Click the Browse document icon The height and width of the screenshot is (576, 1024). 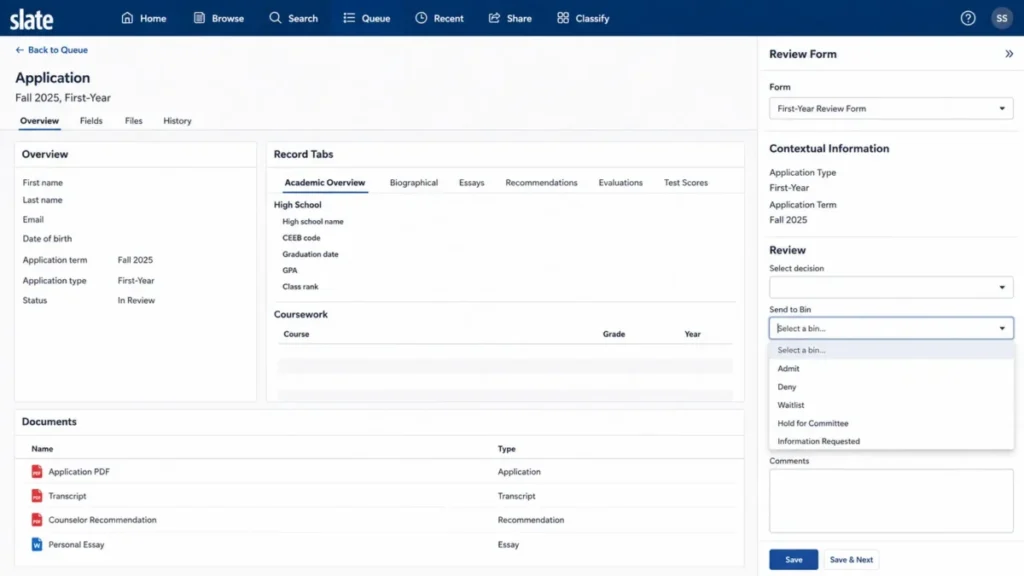pyautogui.click(x=199, y=18)
